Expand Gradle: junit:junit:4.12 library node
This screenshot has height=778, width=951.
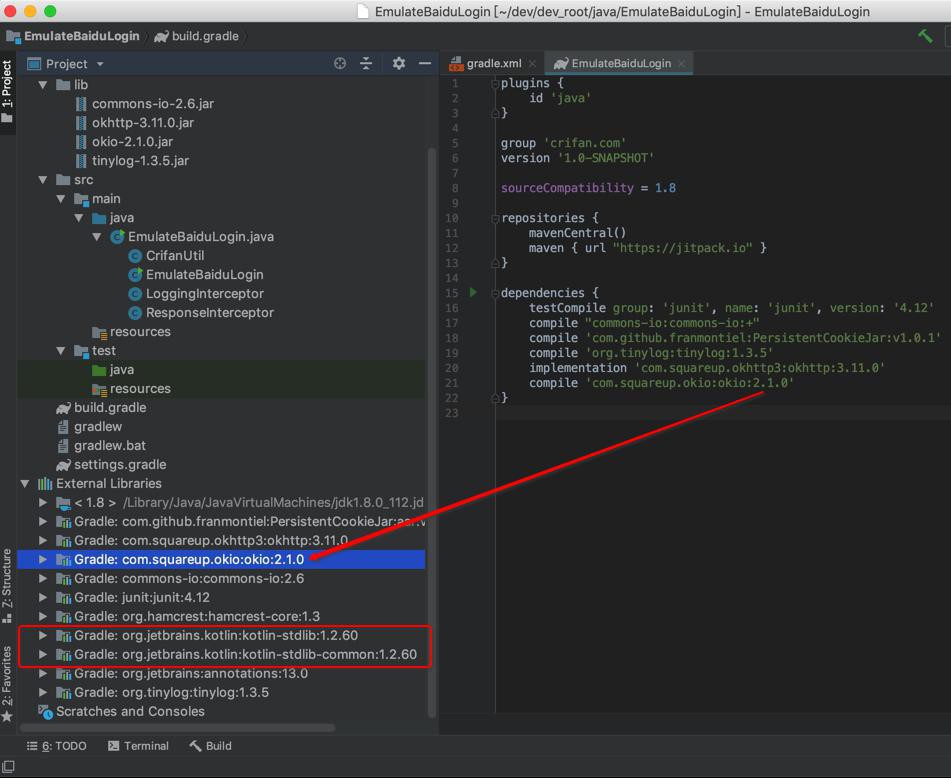(43, 598)
